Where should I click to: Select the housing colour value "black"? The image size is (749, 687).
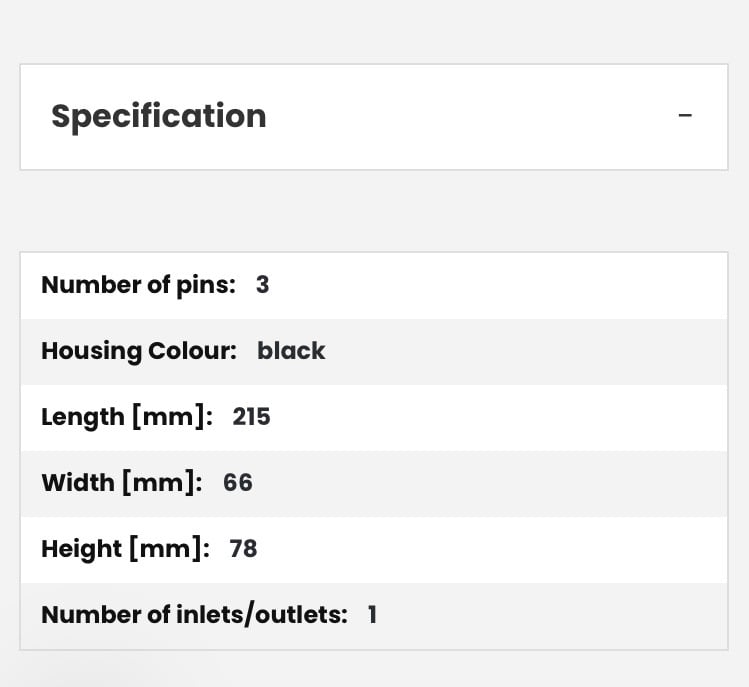(291, 351)
